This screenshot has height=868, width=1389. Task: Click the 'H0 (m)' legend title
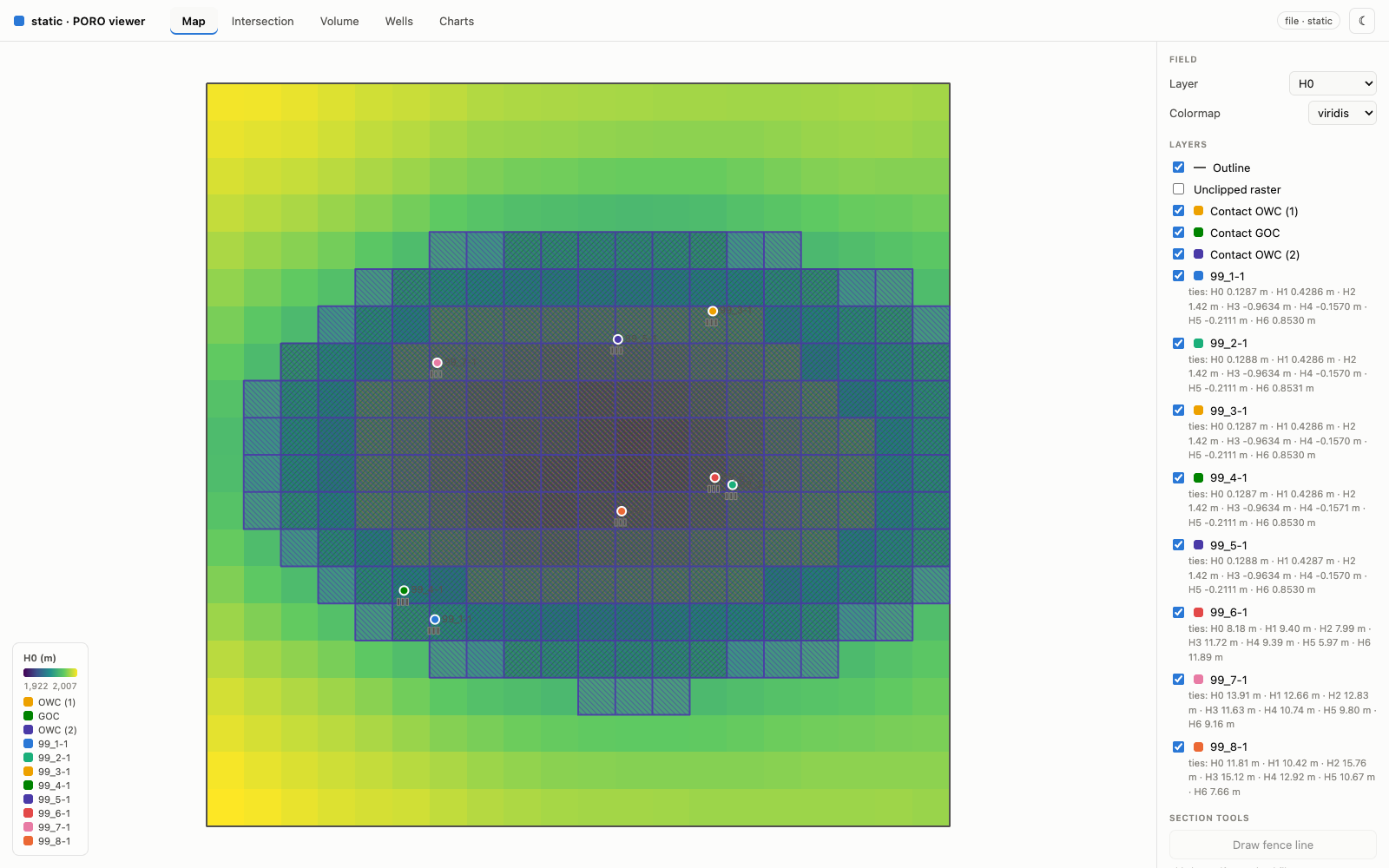40,658
